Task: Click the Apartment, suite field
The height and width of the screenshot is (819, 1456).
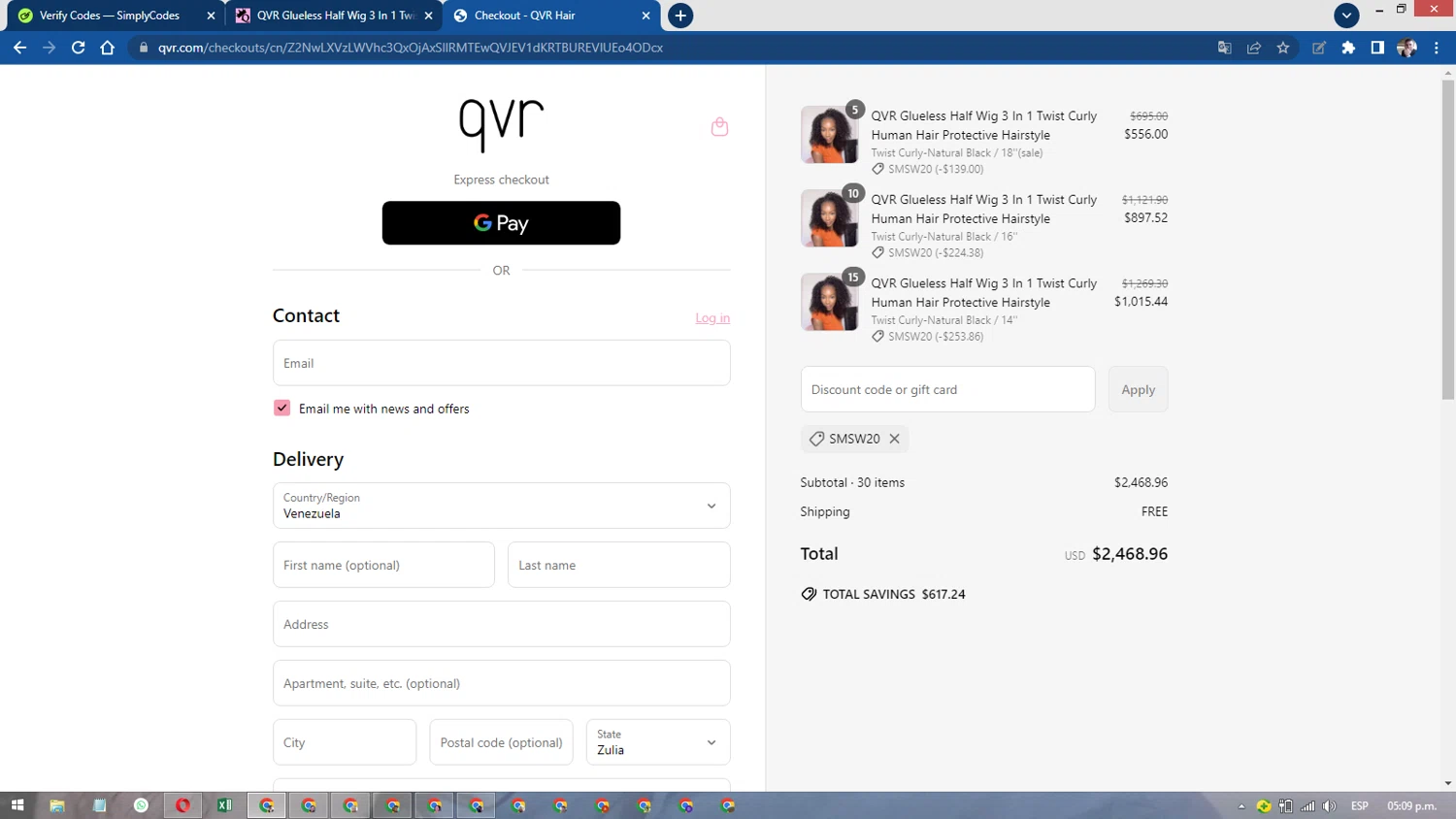Action: [501, 683]
